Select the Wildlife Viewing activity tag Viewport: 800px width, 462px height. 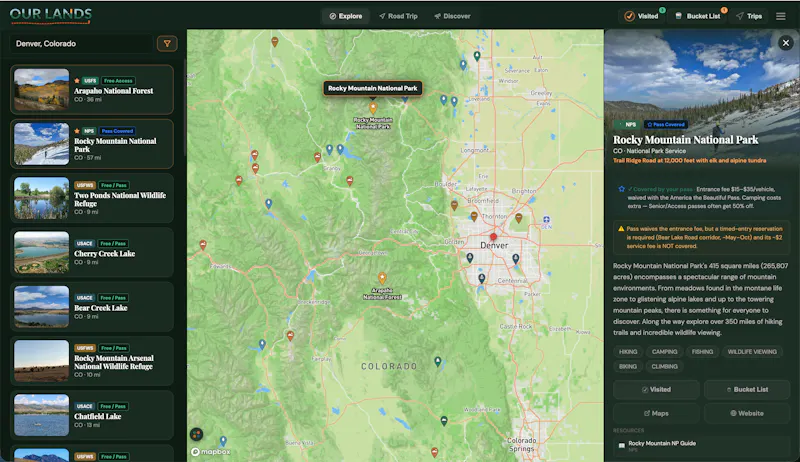click(x=752, y=352)
